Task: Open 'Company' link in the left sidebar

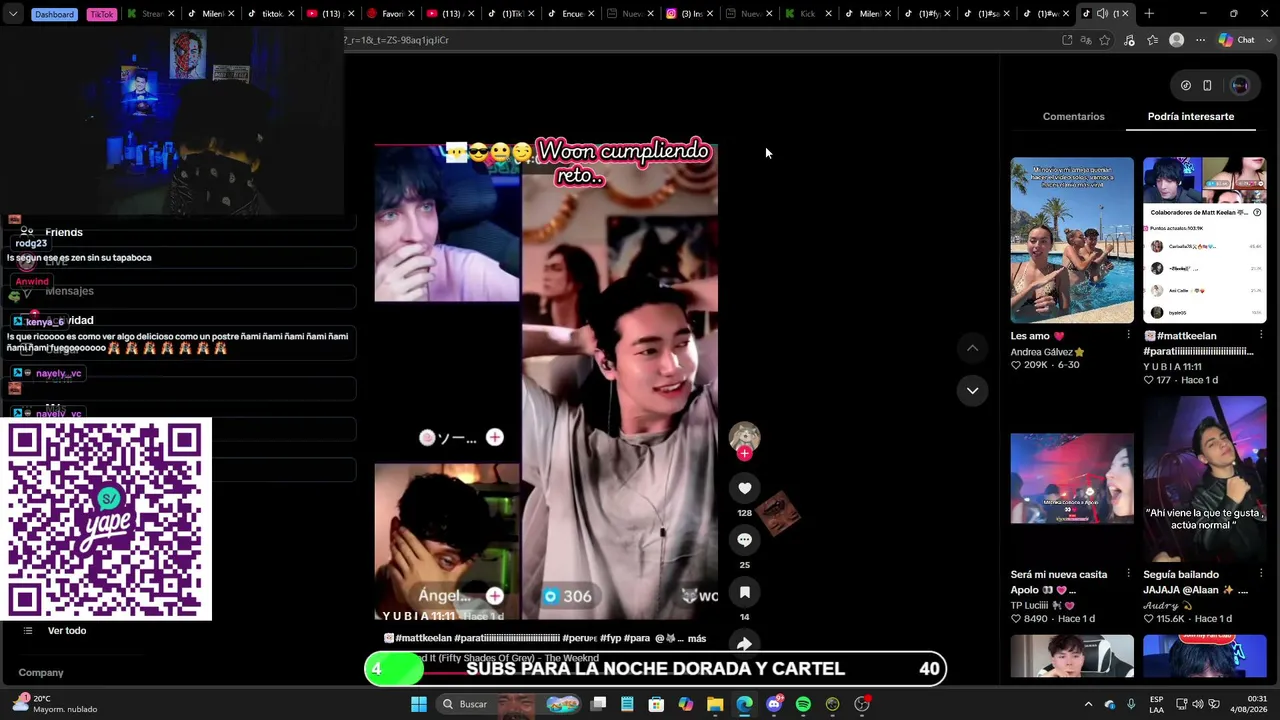Action: [41, 673]
